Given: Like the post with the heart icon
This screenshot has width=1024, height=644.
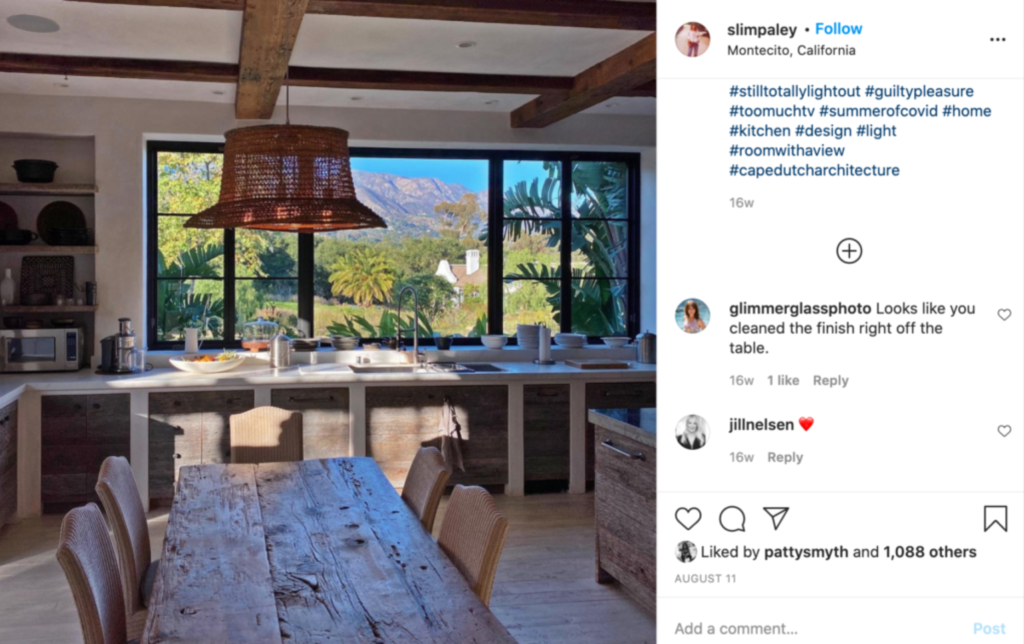Looking at the screenshot, I should (x=688, y=519).
